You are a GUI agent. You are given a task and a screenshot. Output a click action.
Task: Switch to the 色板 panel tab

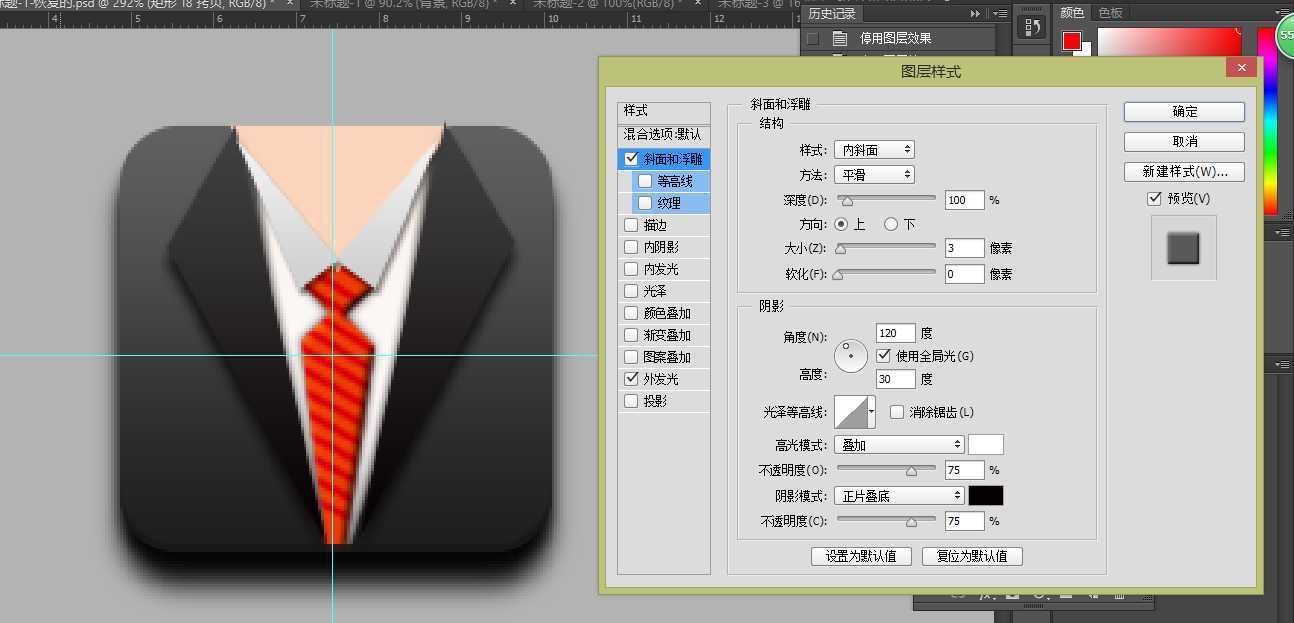1110,13
